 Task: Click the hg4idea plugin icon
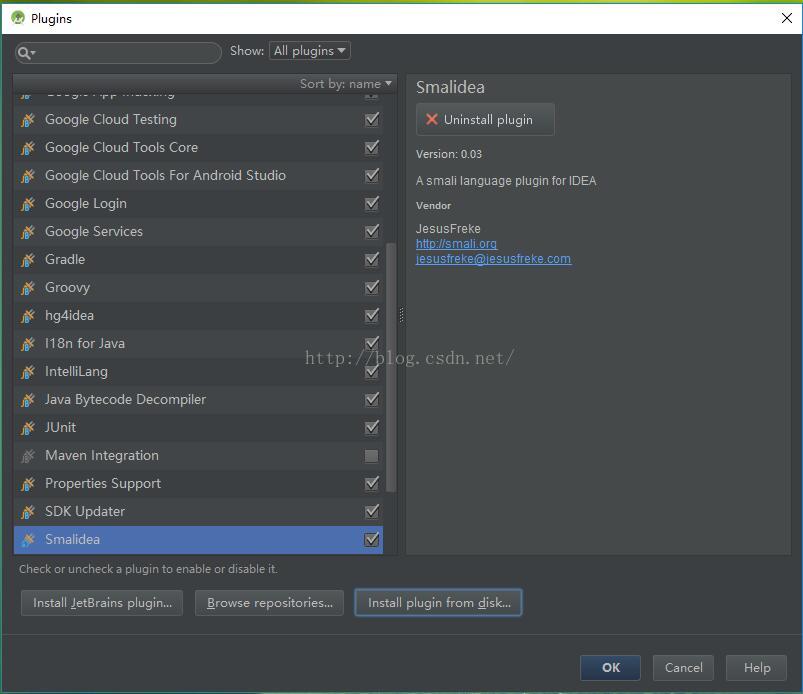28,316
